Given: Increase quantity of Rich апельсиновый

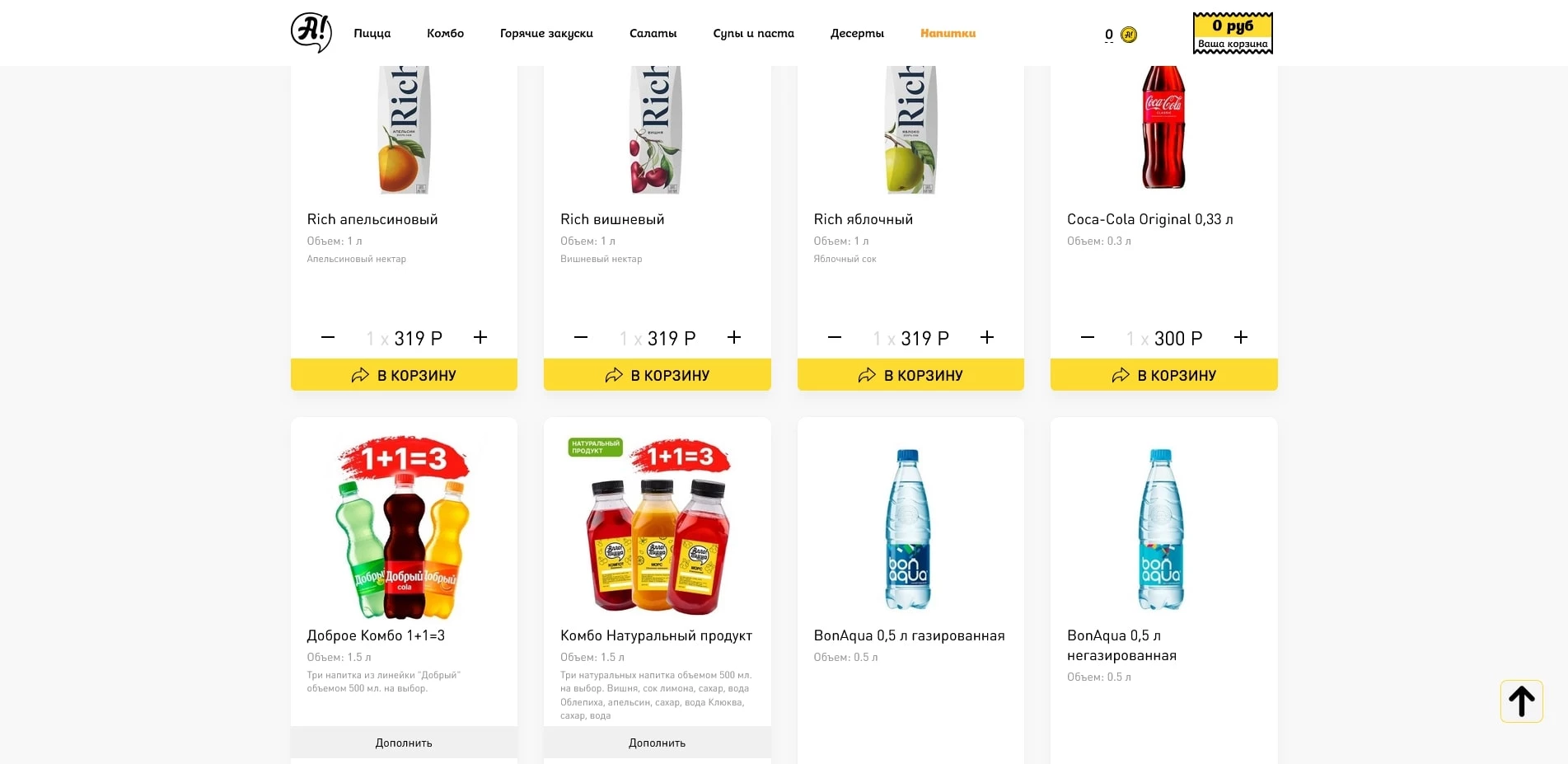Looking at the screenshot, I should tap(480, 337).
